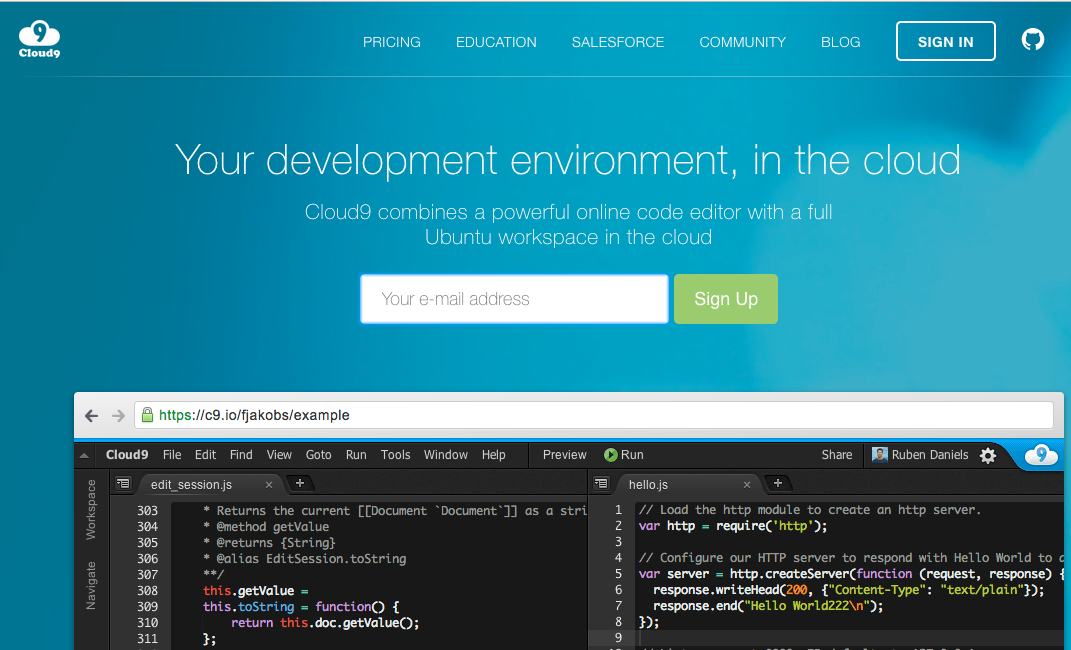Viewport: 1071px width, 650px height.
Task: Click the 'Load the http module' comment
Action: pyautogui.click(x=809, y=510)
